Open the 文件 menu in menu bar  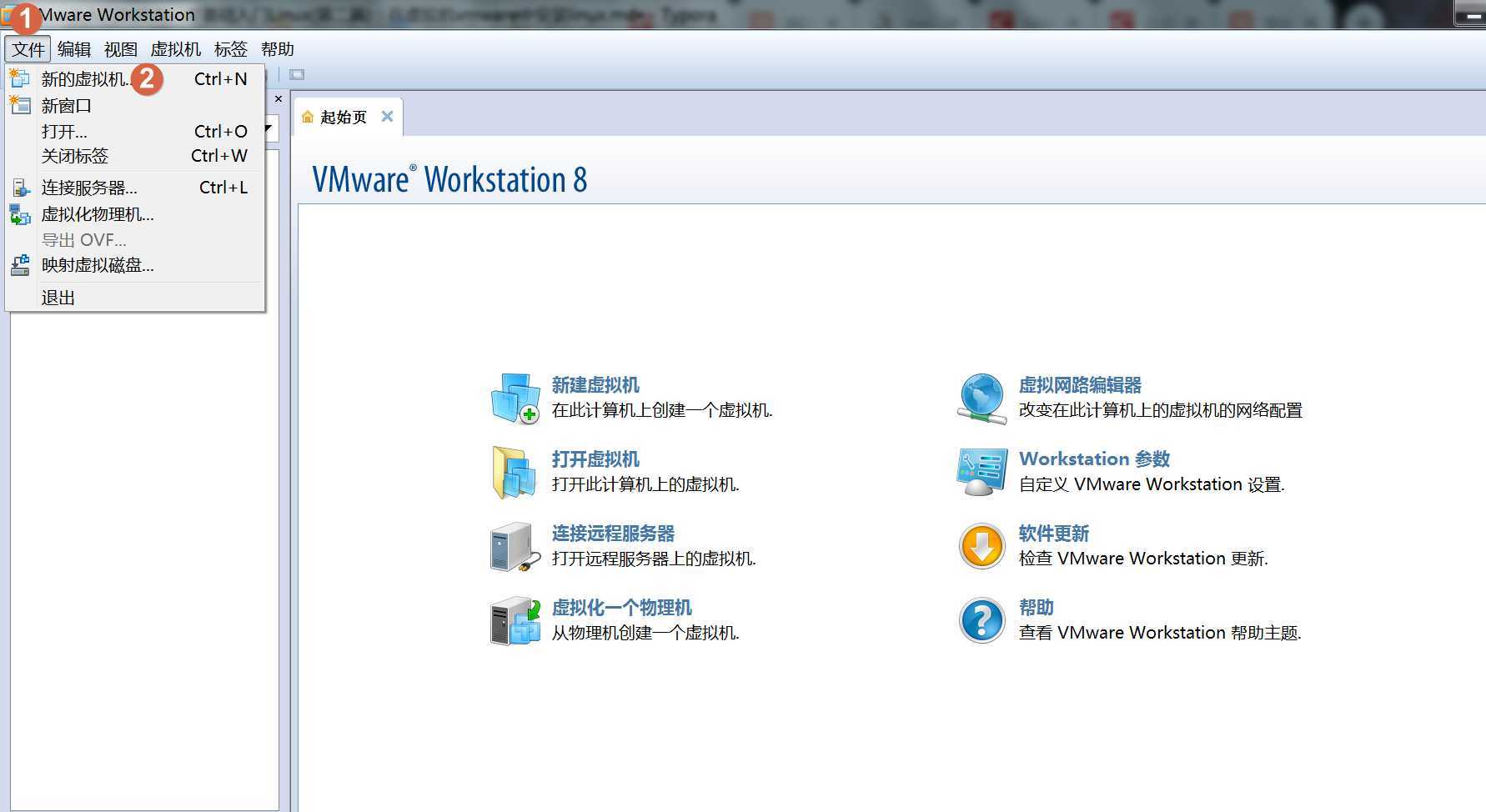tap(28, 49)
